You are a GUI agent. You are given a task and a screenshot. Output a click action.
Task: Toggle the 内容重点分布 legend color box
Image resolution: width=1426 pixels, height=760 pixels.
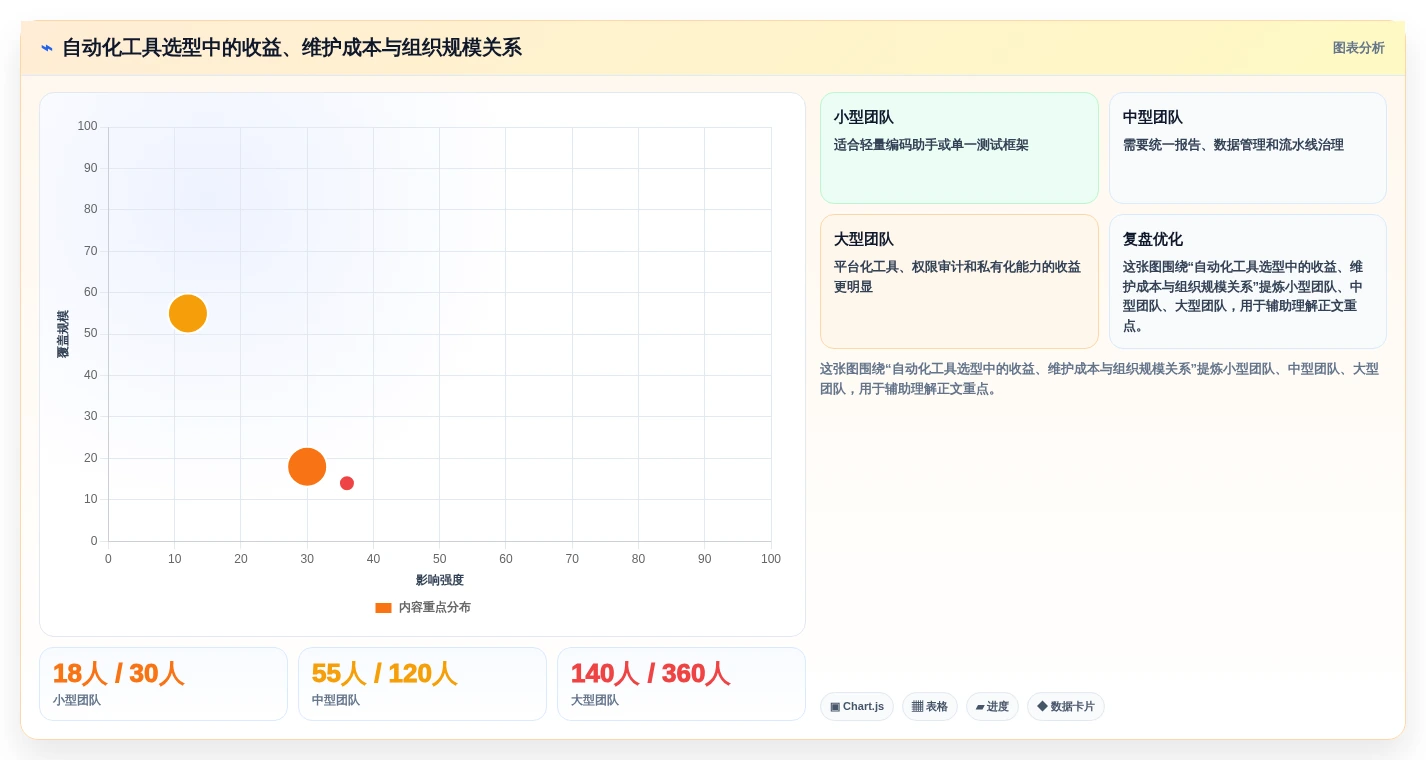[x=383, y=607]
